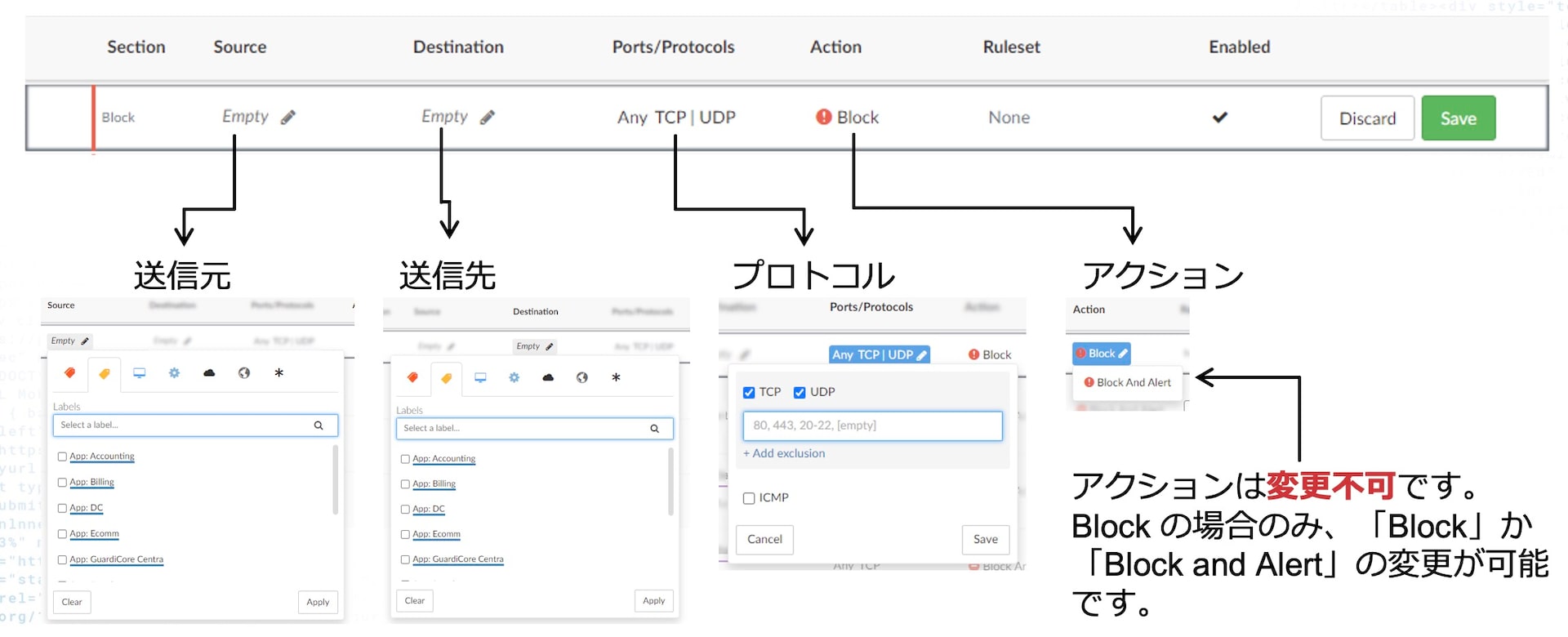The height and width of the screenshot is (637, 1568).
Task: Click the + Add exclusion link
Action: tap(784, 453)
